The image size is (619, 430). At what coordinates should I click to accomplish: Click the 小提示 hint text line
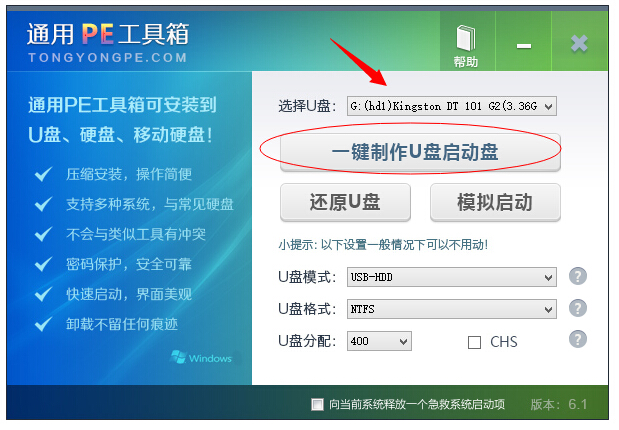click(383, 245)
